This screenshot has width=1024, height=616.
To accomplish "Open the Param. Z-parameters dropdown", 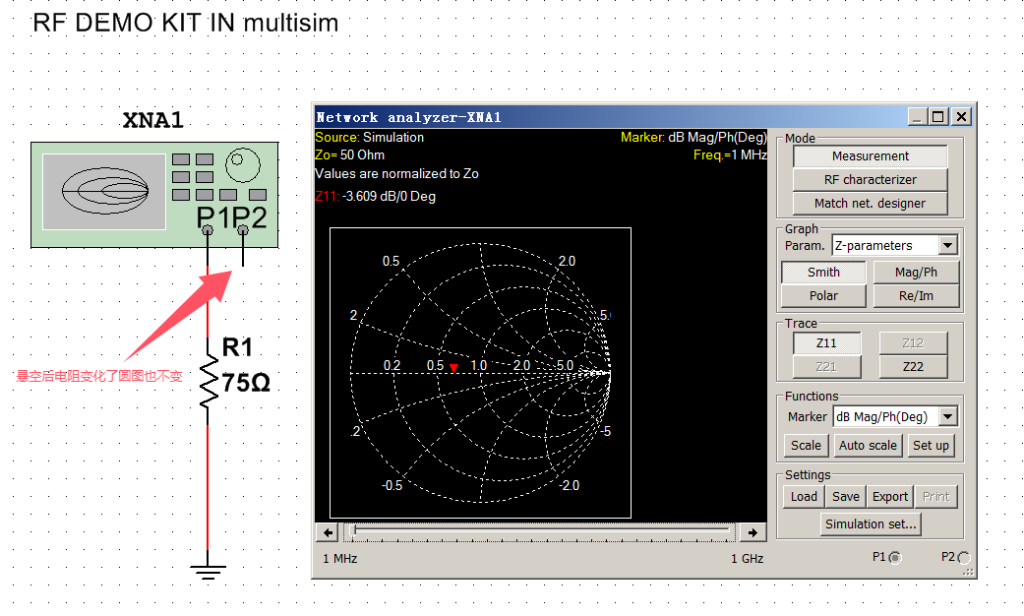I will pos(948,246).
